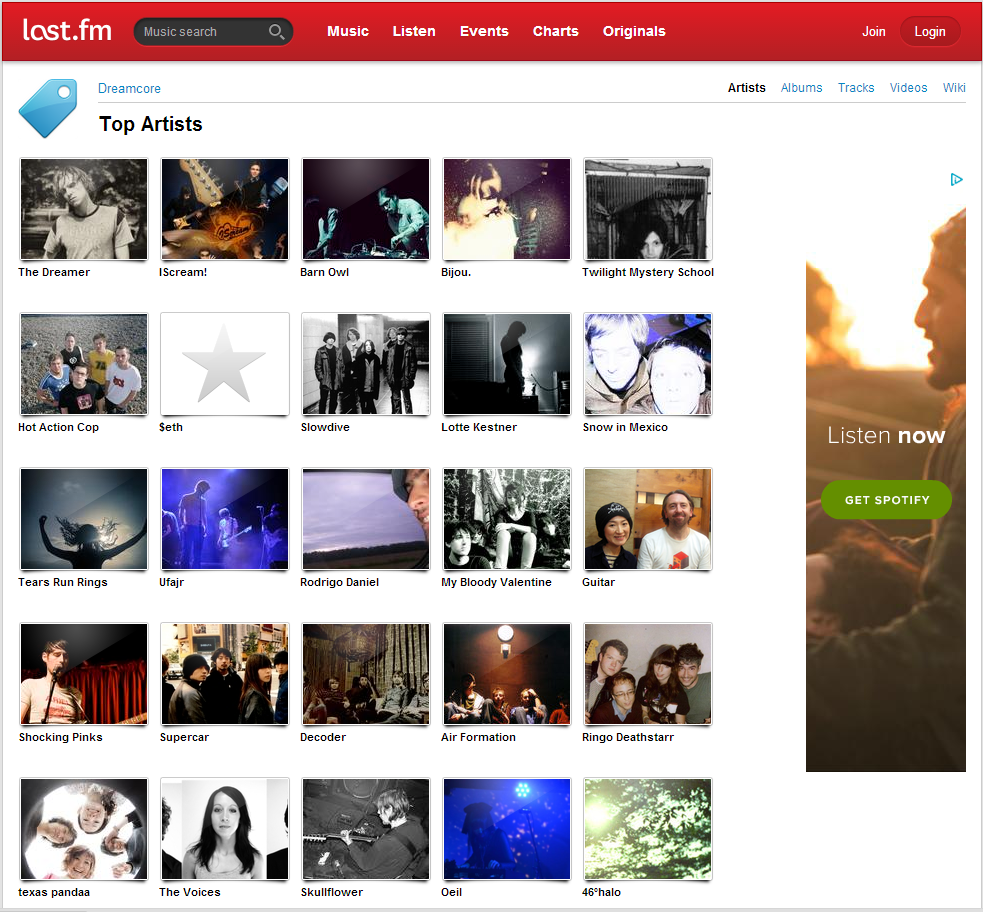Click the last.fm logo
This screenshot has width=983, height=912.
tap(67, 30)
